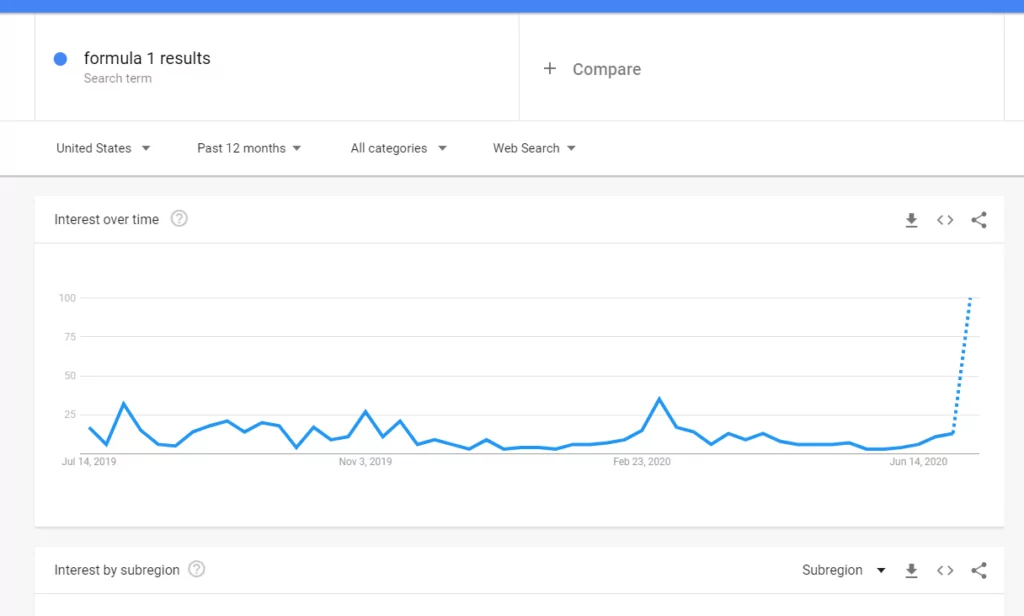Click the Jul 14, 2019 axis label
This screenshot has width=1024, height=616.
click(x=87, y=461)
